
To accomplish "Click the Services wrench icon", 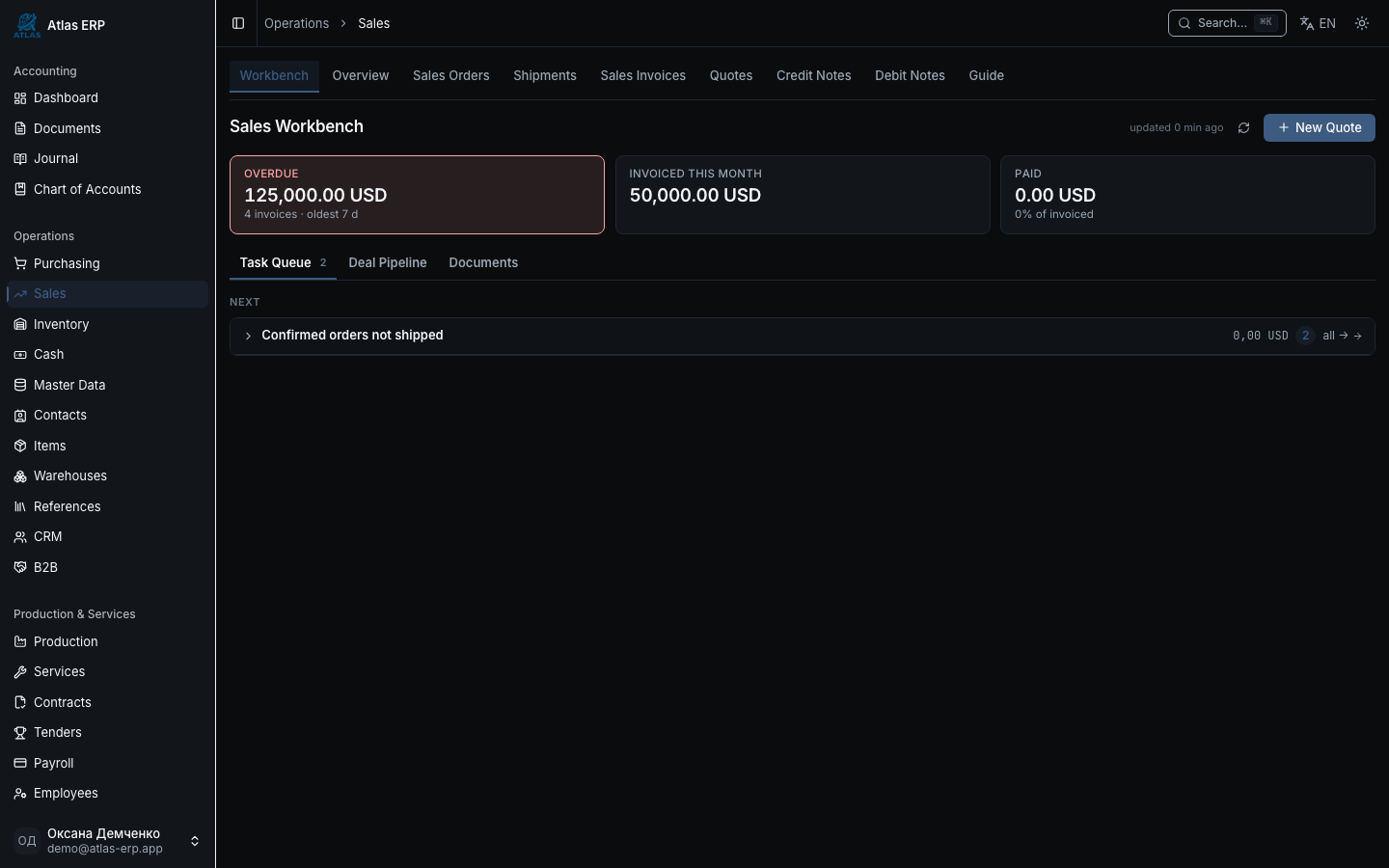I will pos(20,672).
